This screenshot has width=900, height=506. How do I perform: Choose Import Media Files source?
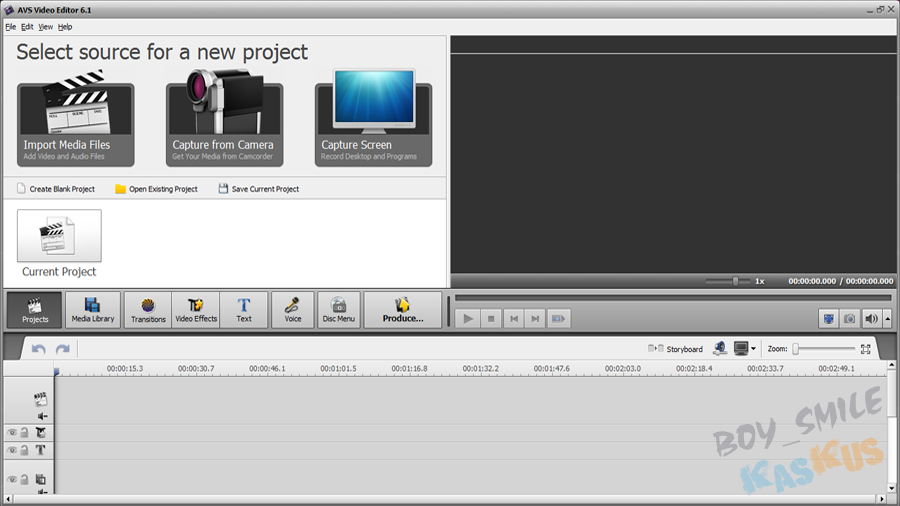tap(76, 119)
